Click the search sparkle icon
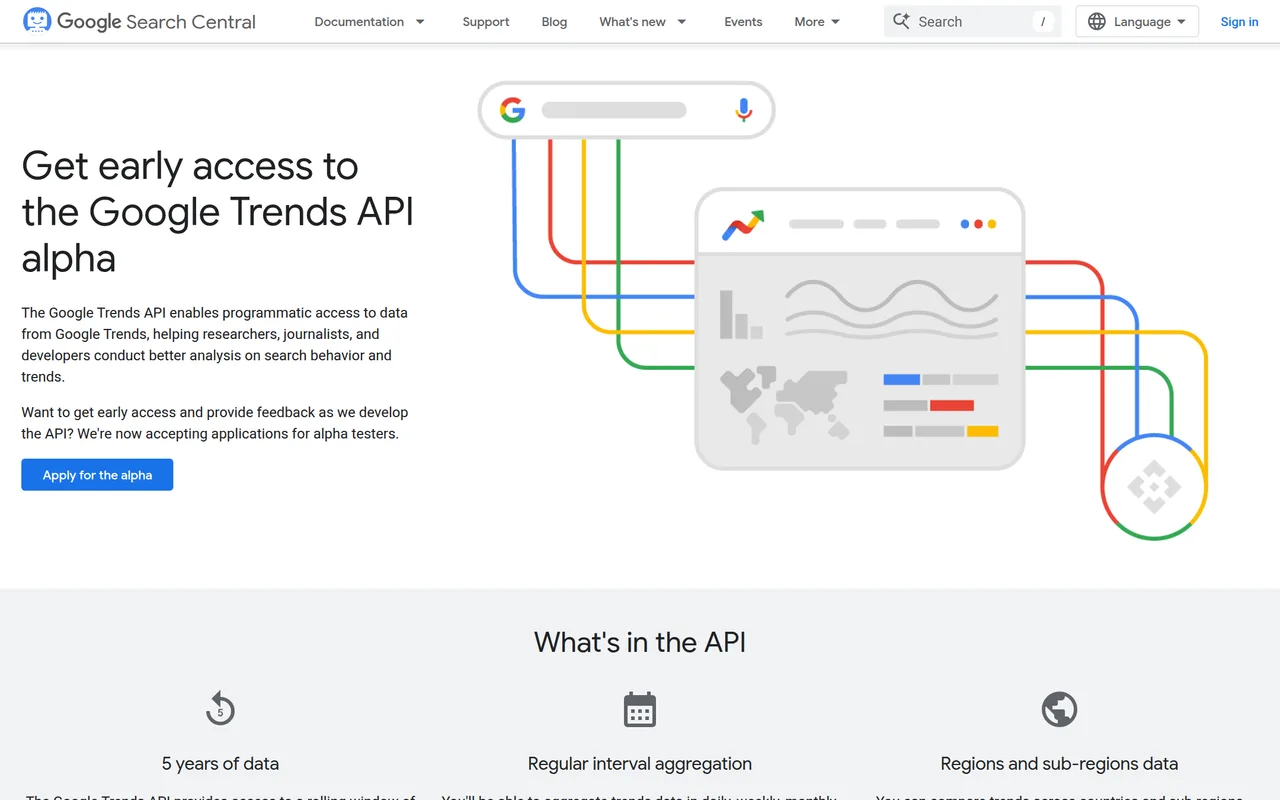Image resolution: width=1280 pixels, height=800 pixels. (901, 21)
